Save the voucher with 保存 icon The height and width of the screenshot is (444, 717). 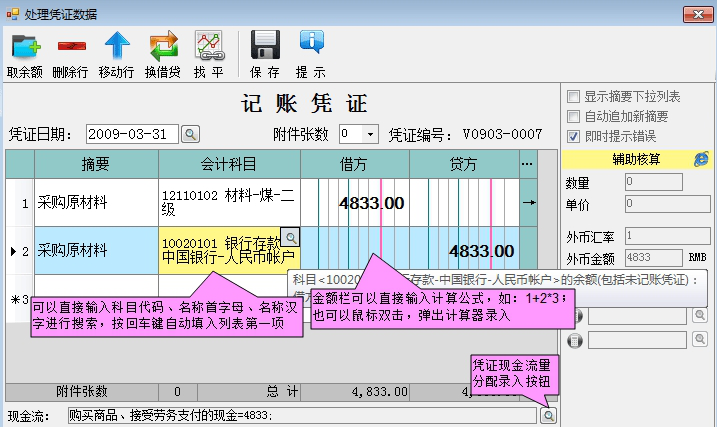[x=265, y=45]
